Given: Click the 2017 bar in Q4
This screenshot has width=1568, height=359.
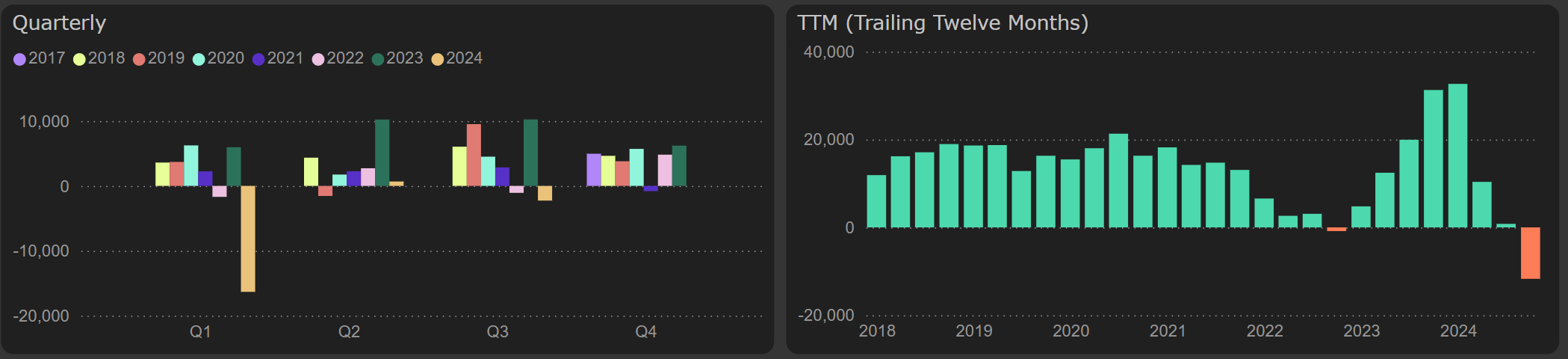Looking at the screenshot, I should (x=594, y=170).
